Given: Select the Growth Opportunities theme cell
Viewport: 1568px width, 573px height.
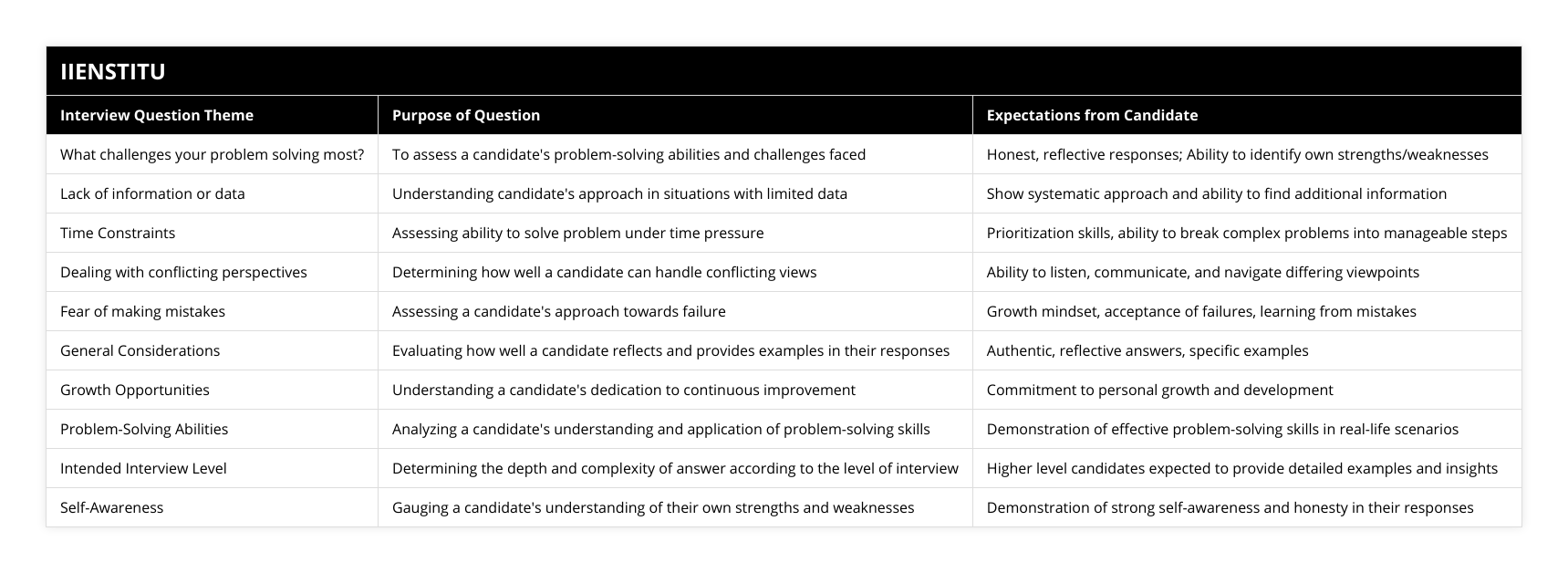Looking at the screenshot, I should coord(134,390).
